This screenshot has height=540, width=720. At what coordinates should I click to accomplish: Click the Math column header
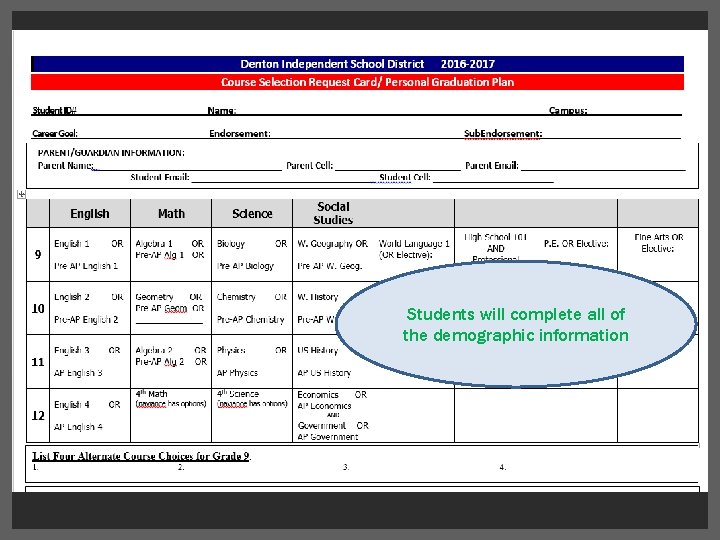[x=171, y=214]
